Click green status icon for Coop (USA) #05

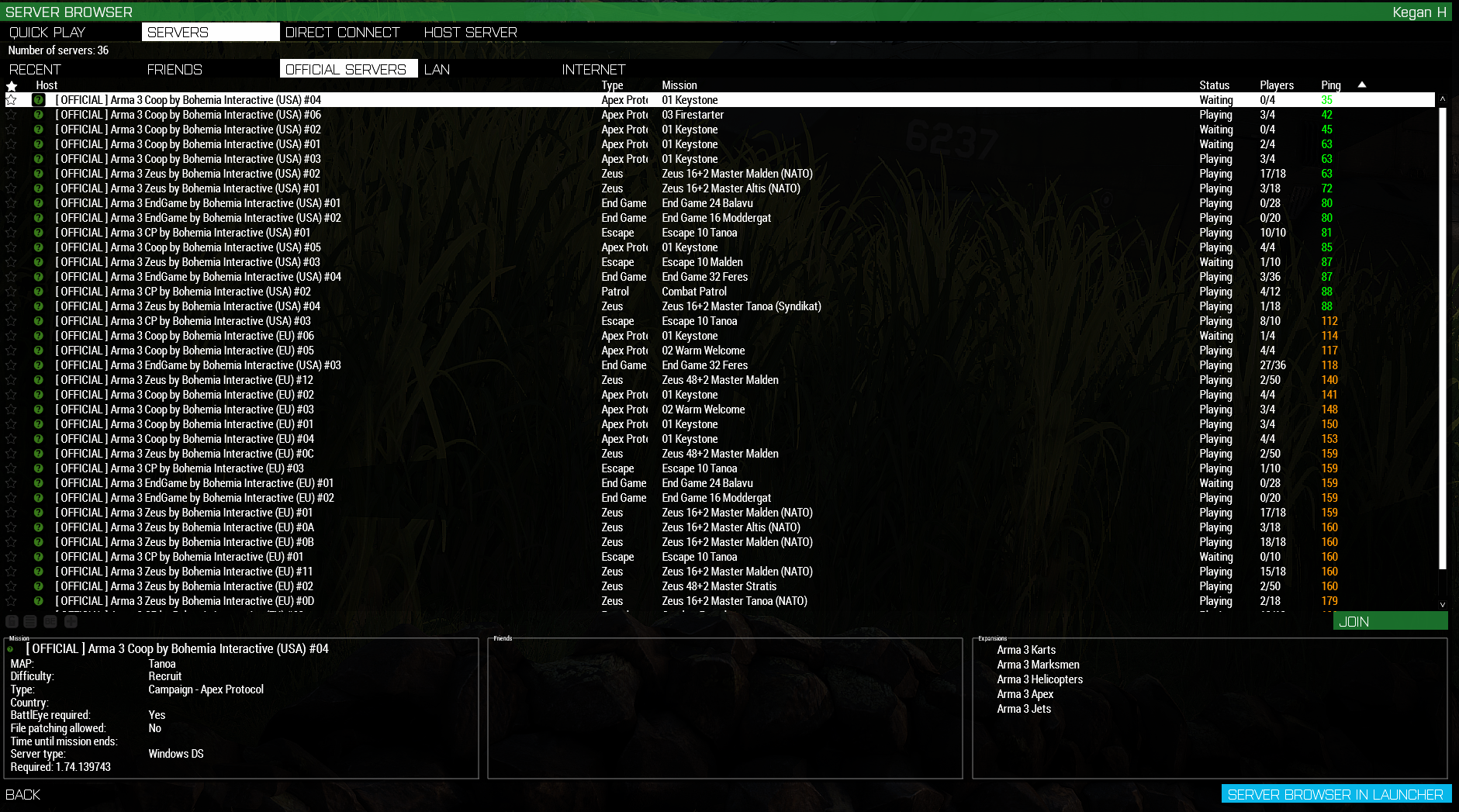[x=38, y=247]
